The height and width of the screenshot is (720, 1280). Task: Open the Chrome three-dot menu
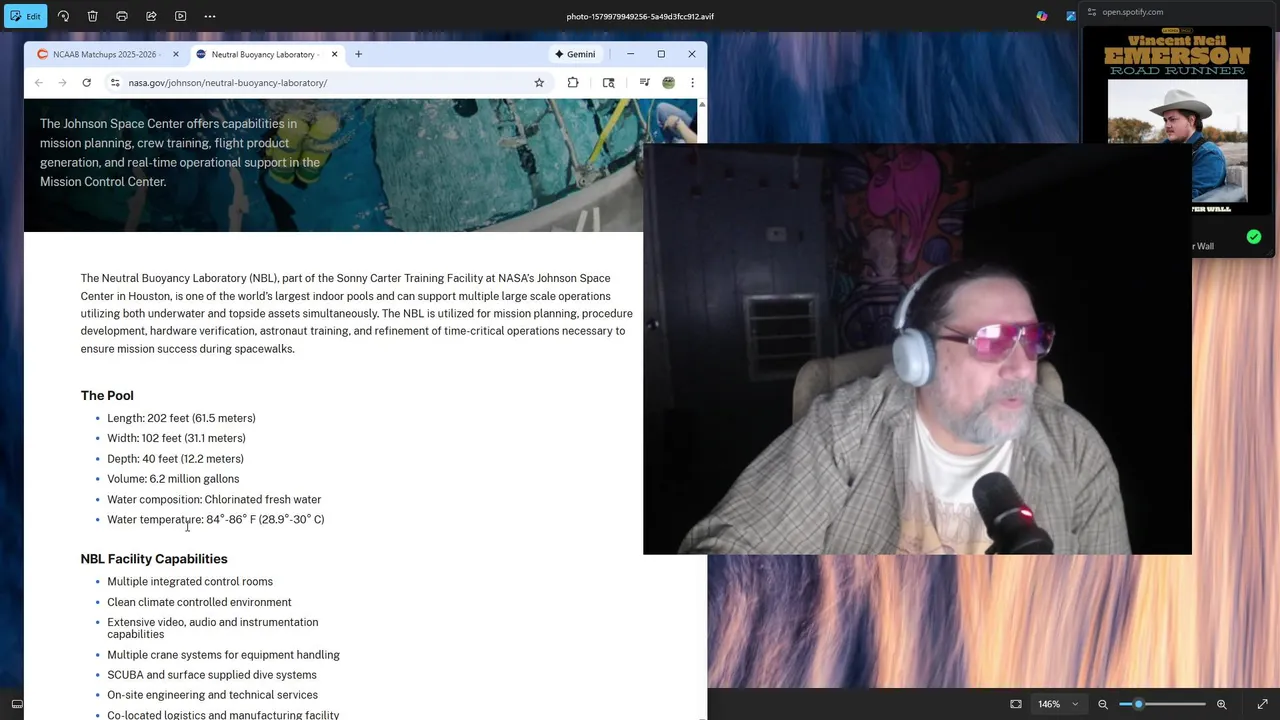tap(692, 83)
